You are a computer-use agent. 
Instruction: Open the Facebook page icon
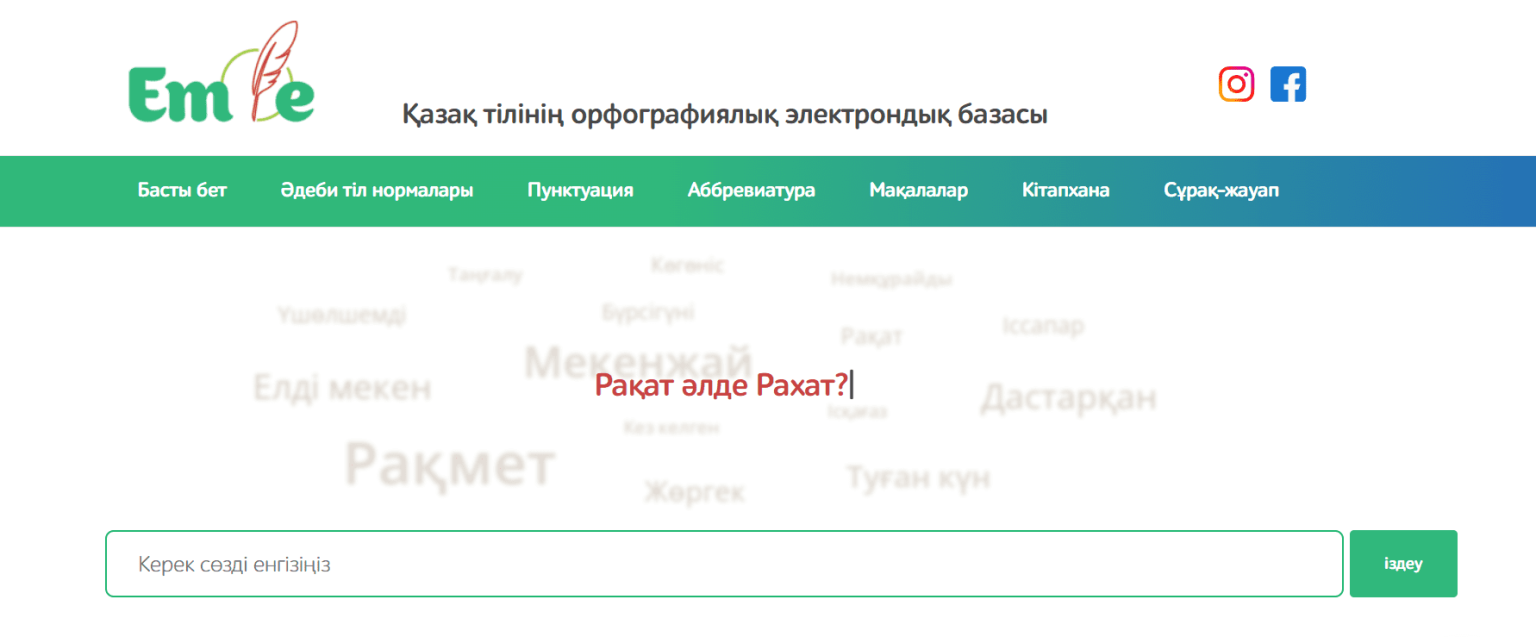tap(1288, 84)
